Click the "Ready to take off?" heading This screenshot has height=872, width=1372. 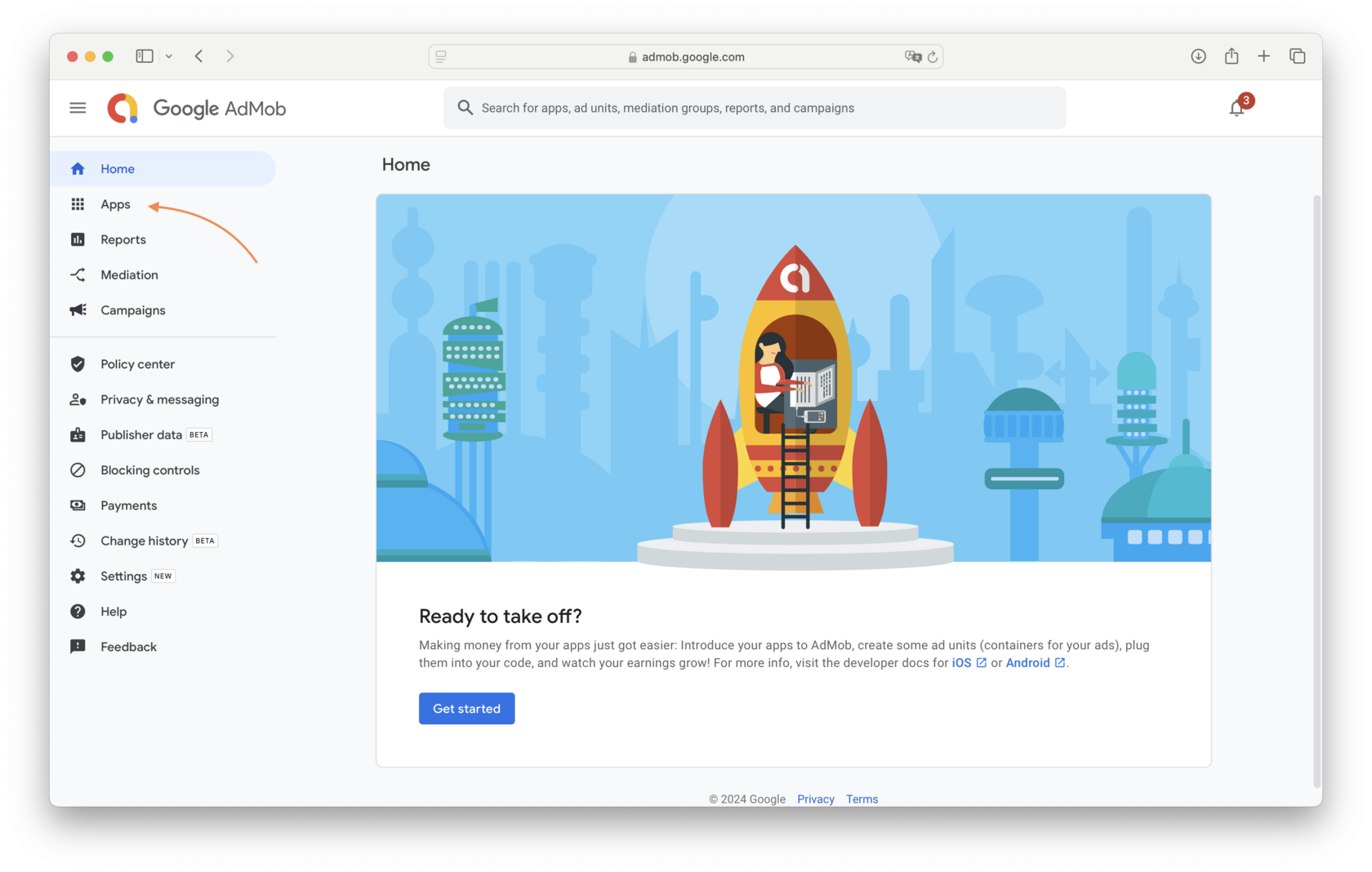pos(501,616)
